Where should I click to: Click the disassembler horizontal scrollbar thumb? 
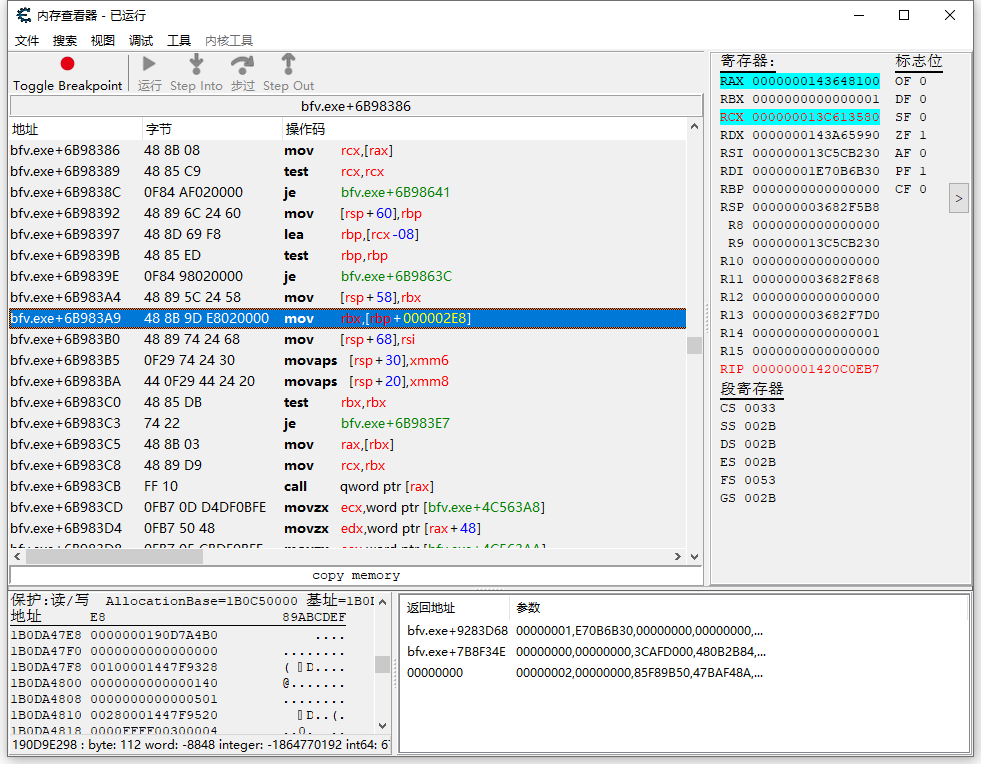[114, 556]
